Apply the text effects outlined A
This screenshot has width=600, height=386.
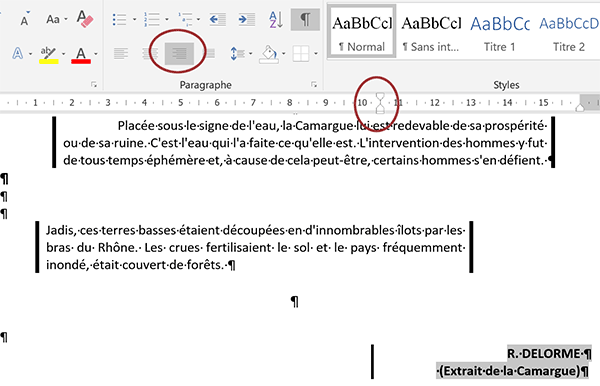[x=18, y=53]
